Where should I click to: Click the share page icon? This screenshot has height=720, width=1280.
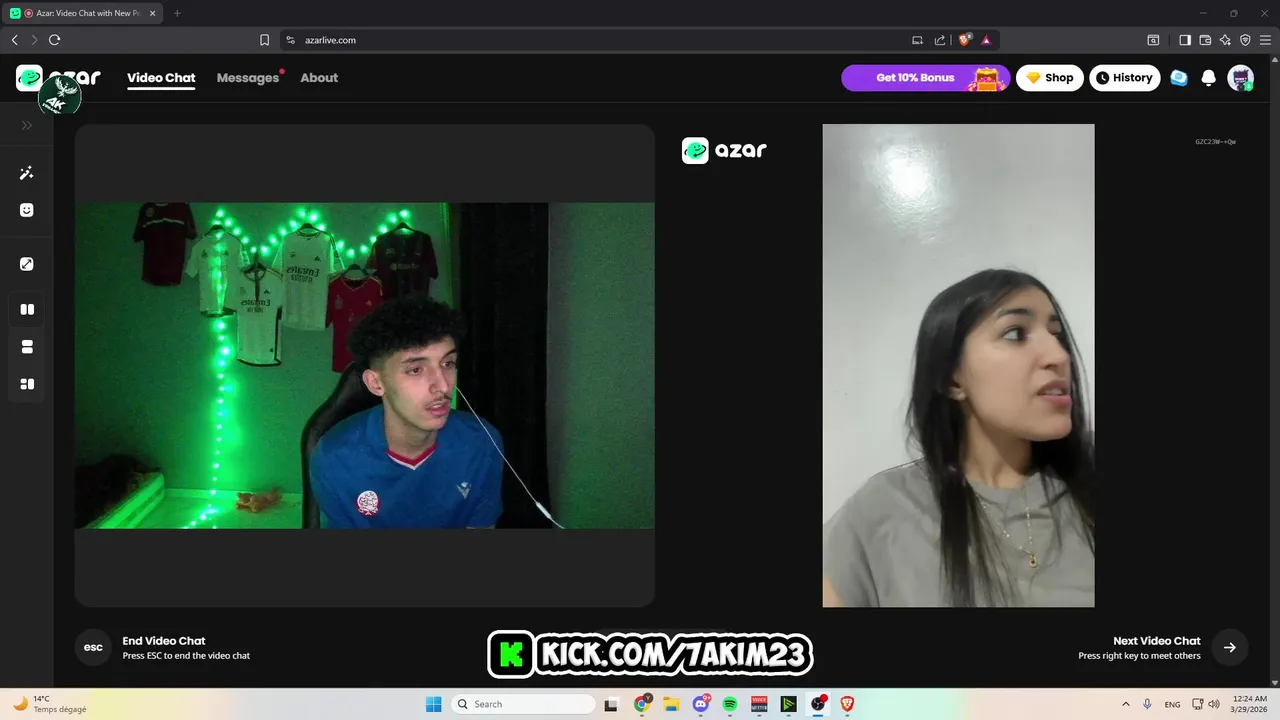pyautogui.click(x=940, y=40)
